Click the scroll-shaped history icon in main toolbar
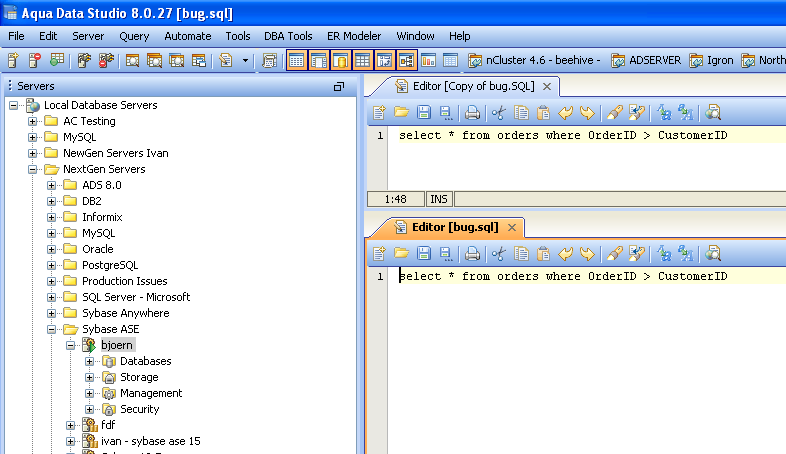 [x=269, y=61]
